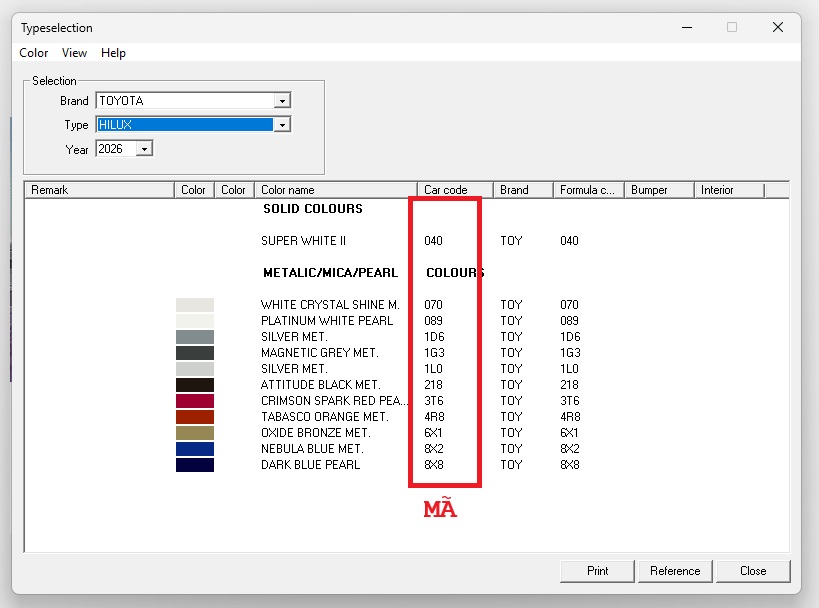Click the Print button
This screenshot has height=608, width=819.
597,571
